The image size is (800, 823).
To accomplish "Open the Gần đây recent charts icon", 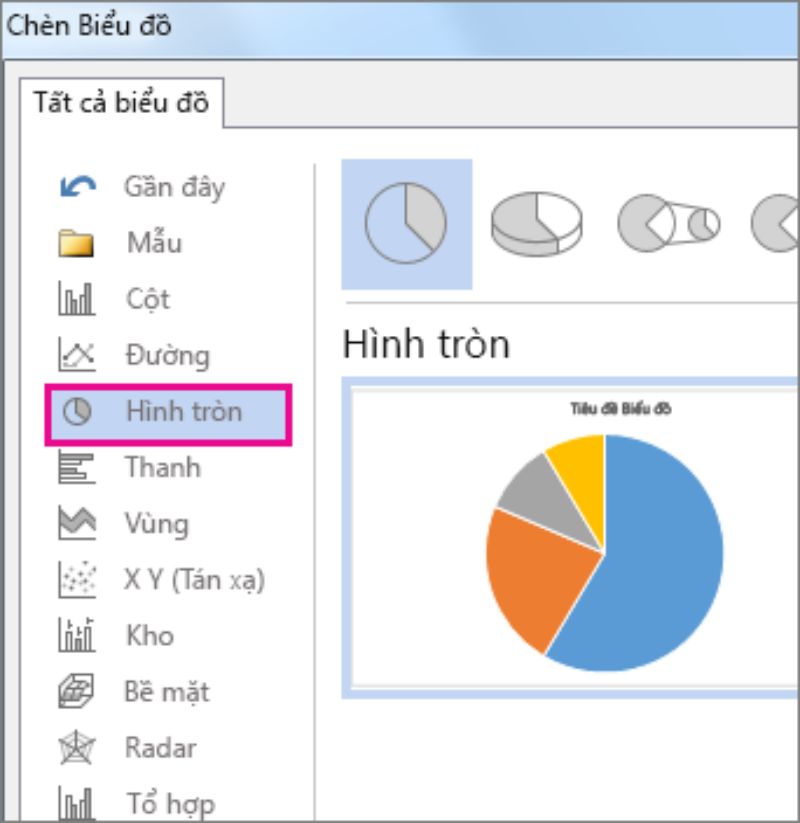I will coord(78,186).
